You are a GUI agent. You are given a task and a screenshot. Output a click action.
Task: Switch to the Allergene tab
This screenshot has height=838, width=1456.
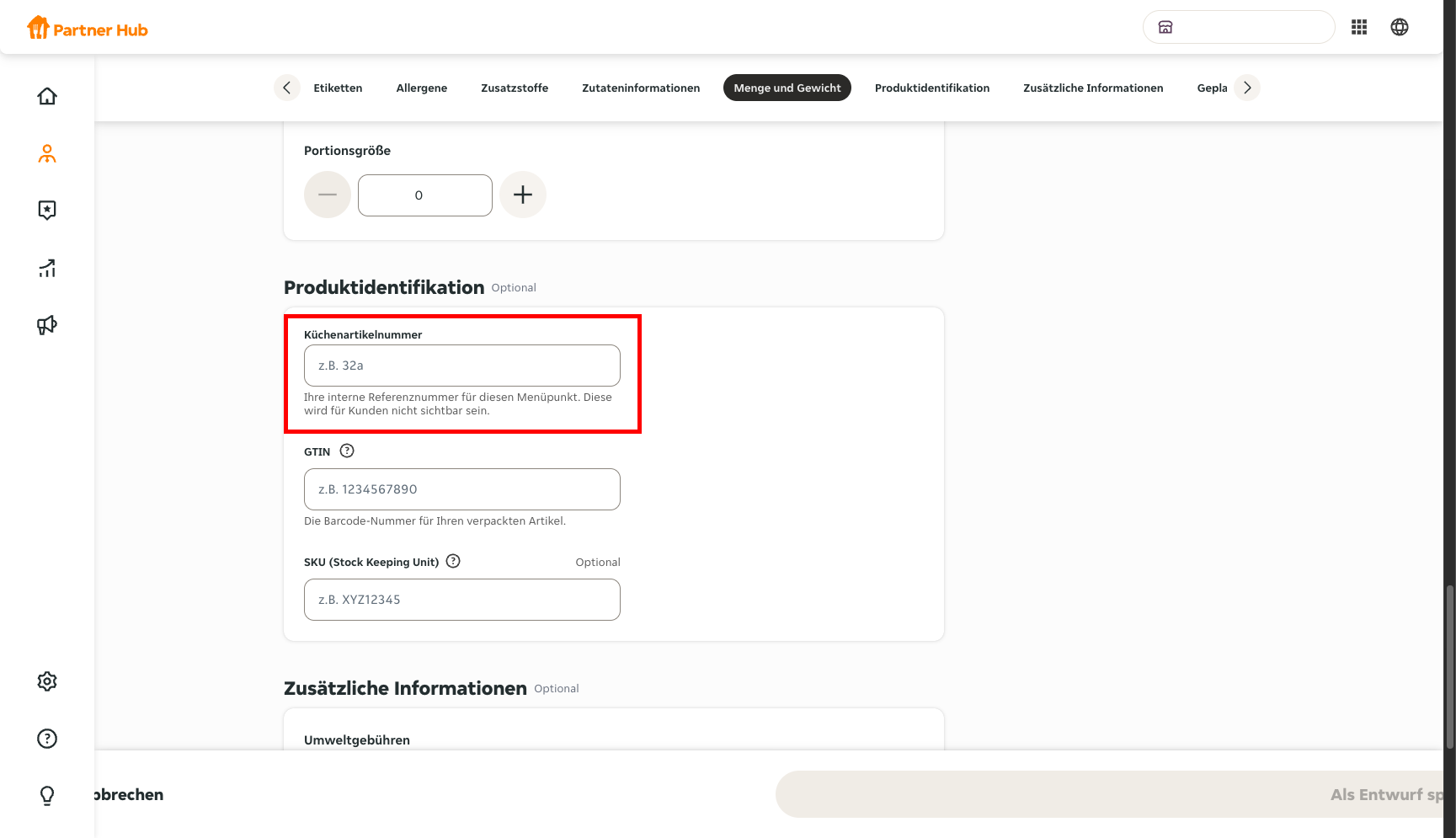422,88
